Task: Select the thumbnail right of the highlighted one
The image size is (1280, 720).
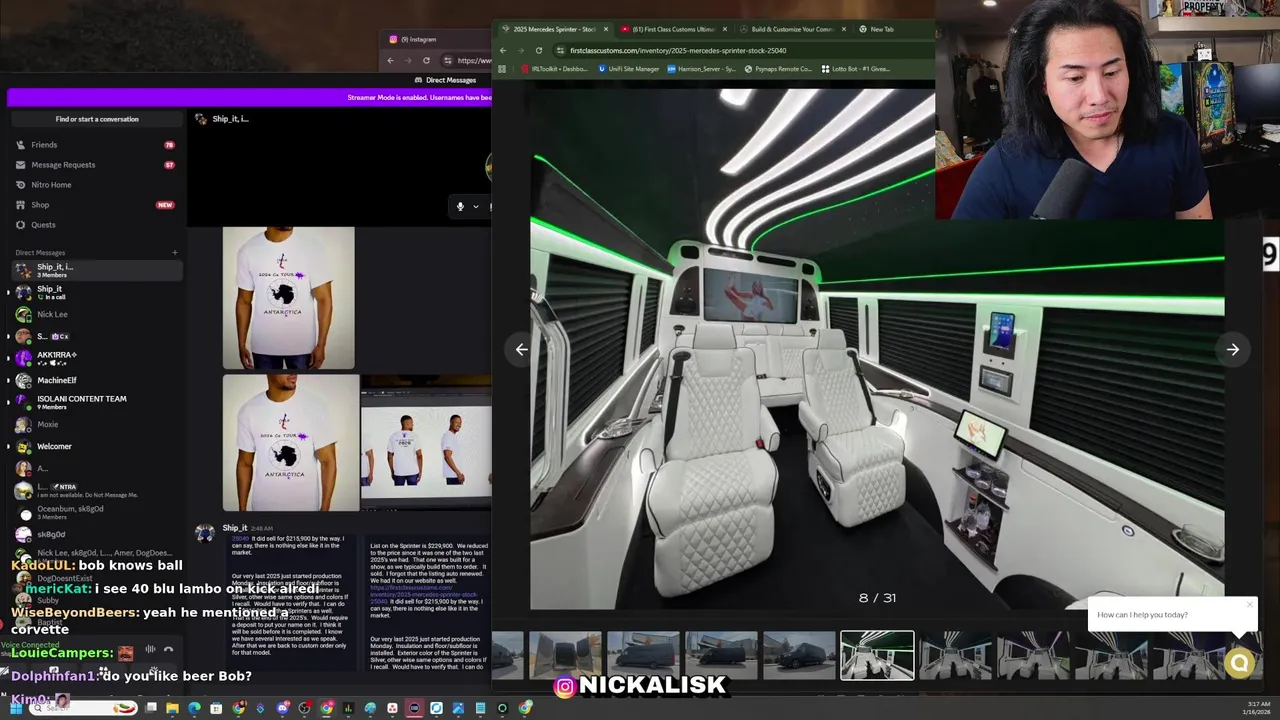Action: (955, 655)
